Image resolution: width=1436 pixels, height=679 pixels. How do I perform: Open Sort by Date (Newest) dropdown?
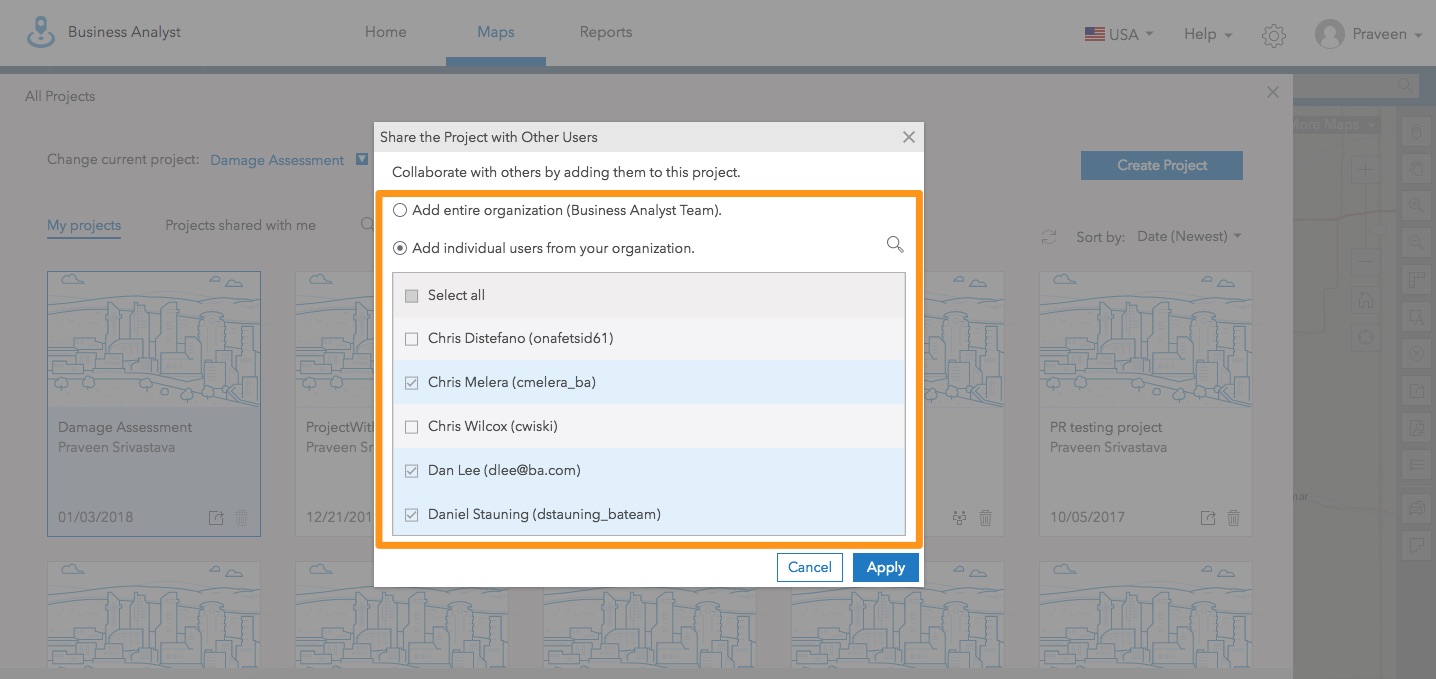click(1189, 237)
